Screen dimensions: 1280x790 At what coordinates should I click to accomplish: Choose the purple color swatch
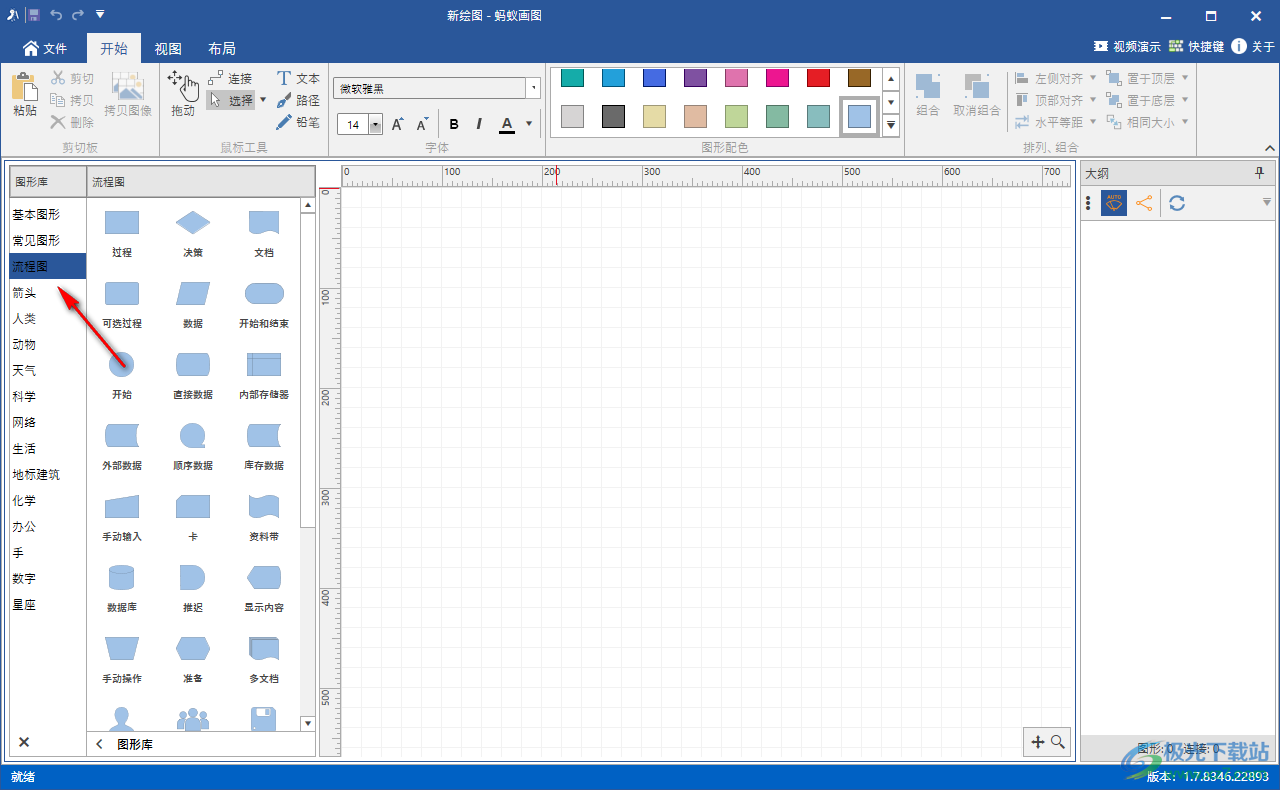coord(695,78)
